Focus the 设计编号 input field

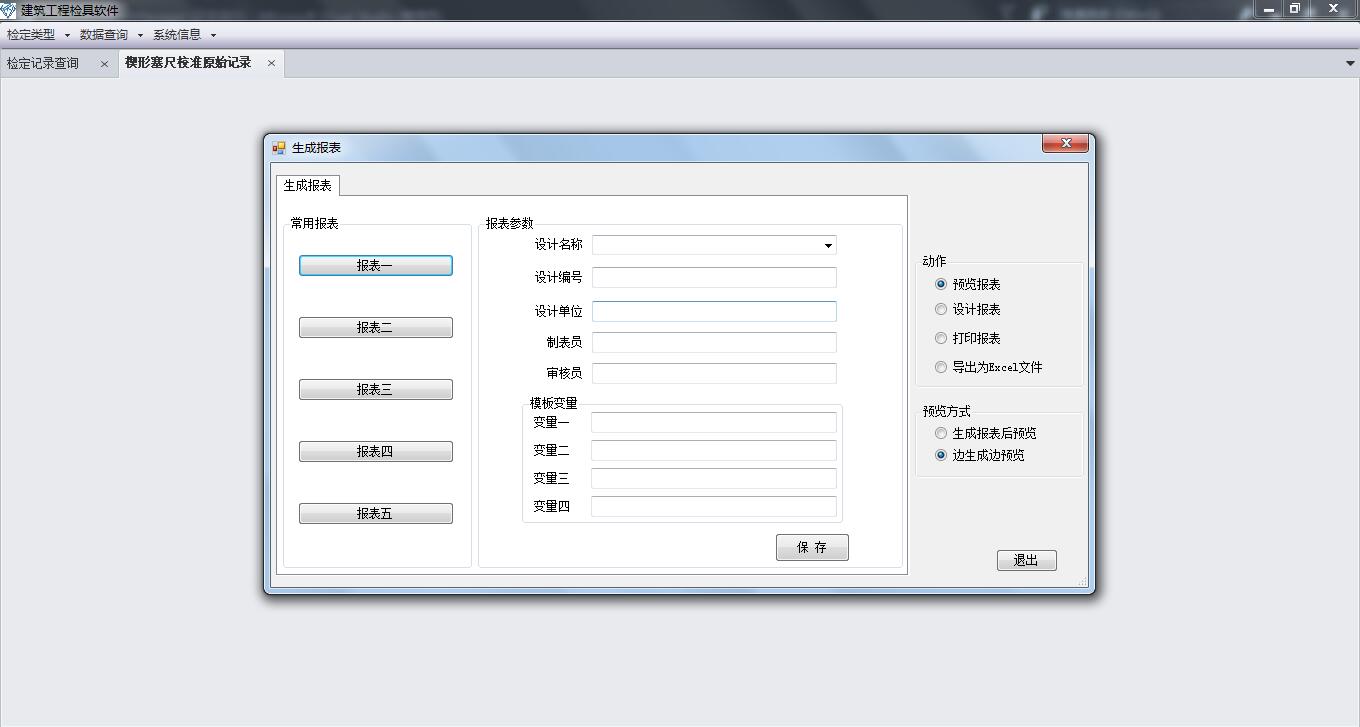click(714, 278)
